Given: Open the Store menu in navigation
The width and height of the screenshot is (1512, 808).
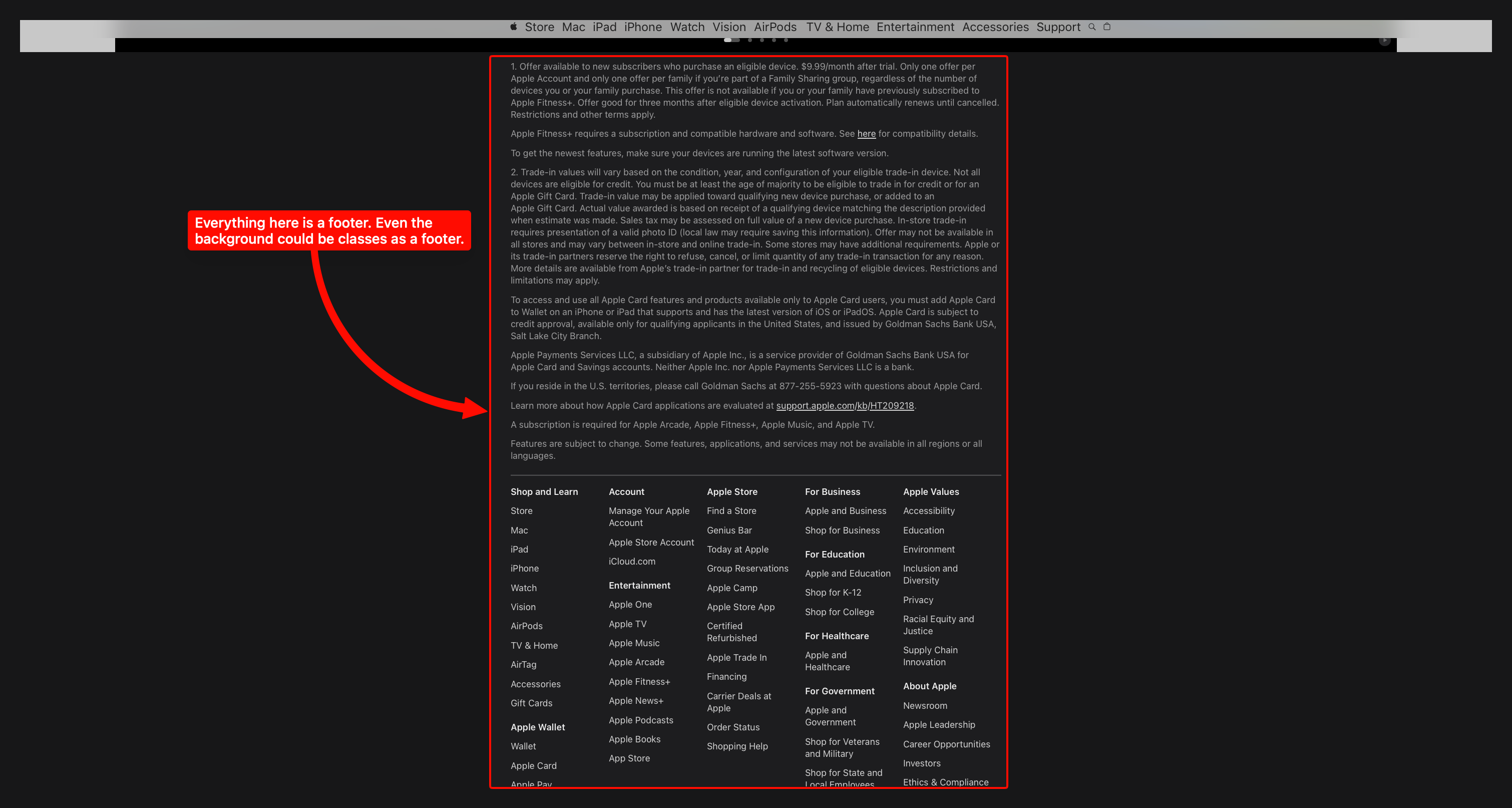Looking at the screenshot, I should (539, 27).
